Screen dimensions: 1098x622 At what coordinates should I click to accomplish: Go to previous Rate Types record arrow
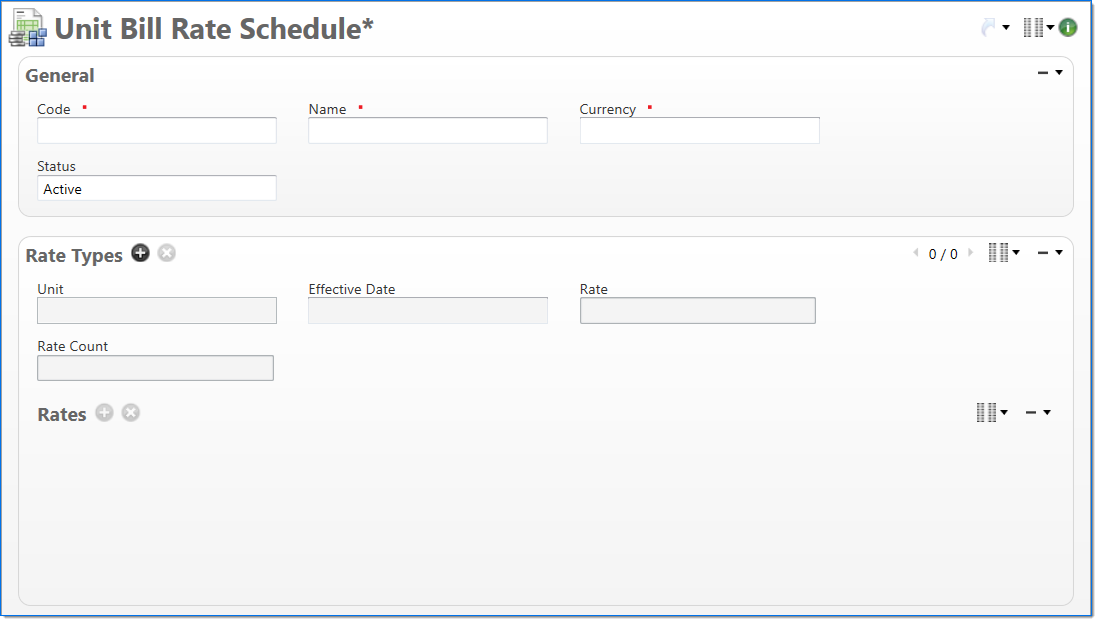915,254
